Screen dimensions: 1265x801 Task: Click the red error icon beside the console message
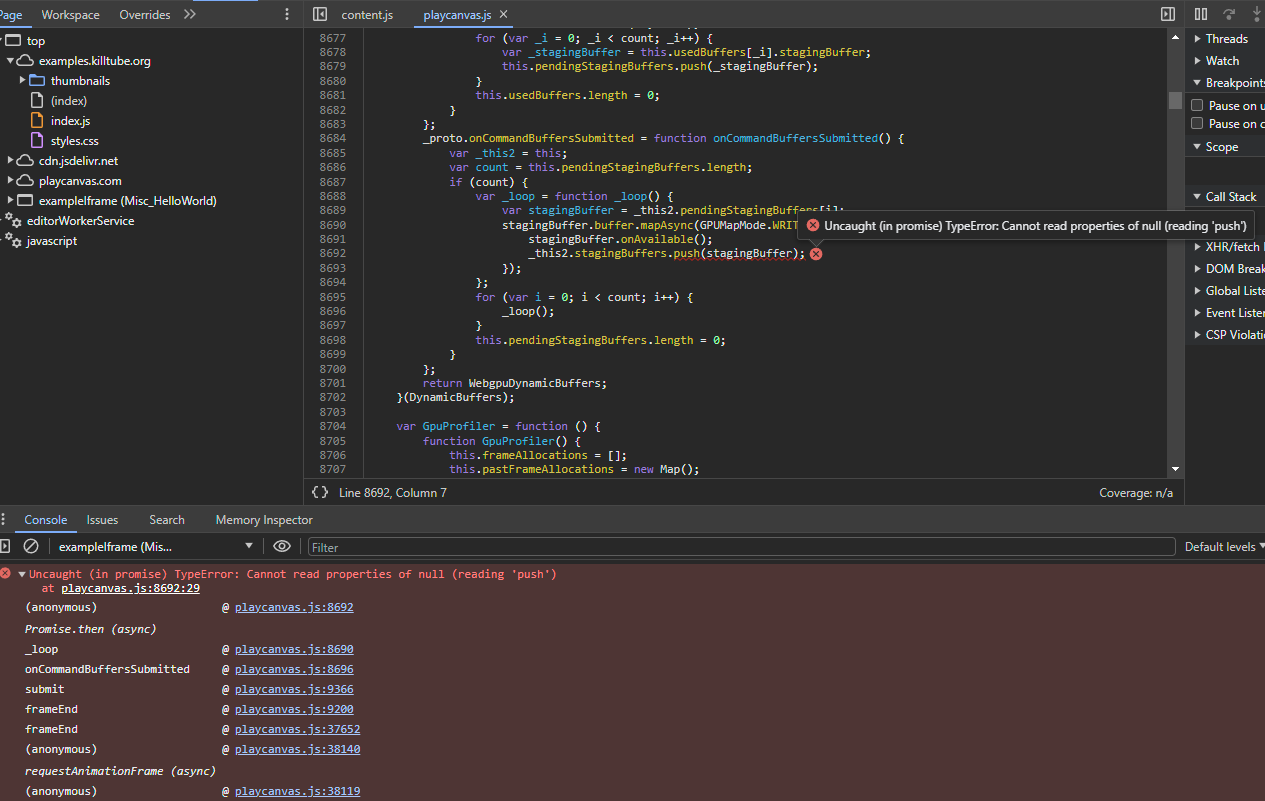tap(8, 573)
